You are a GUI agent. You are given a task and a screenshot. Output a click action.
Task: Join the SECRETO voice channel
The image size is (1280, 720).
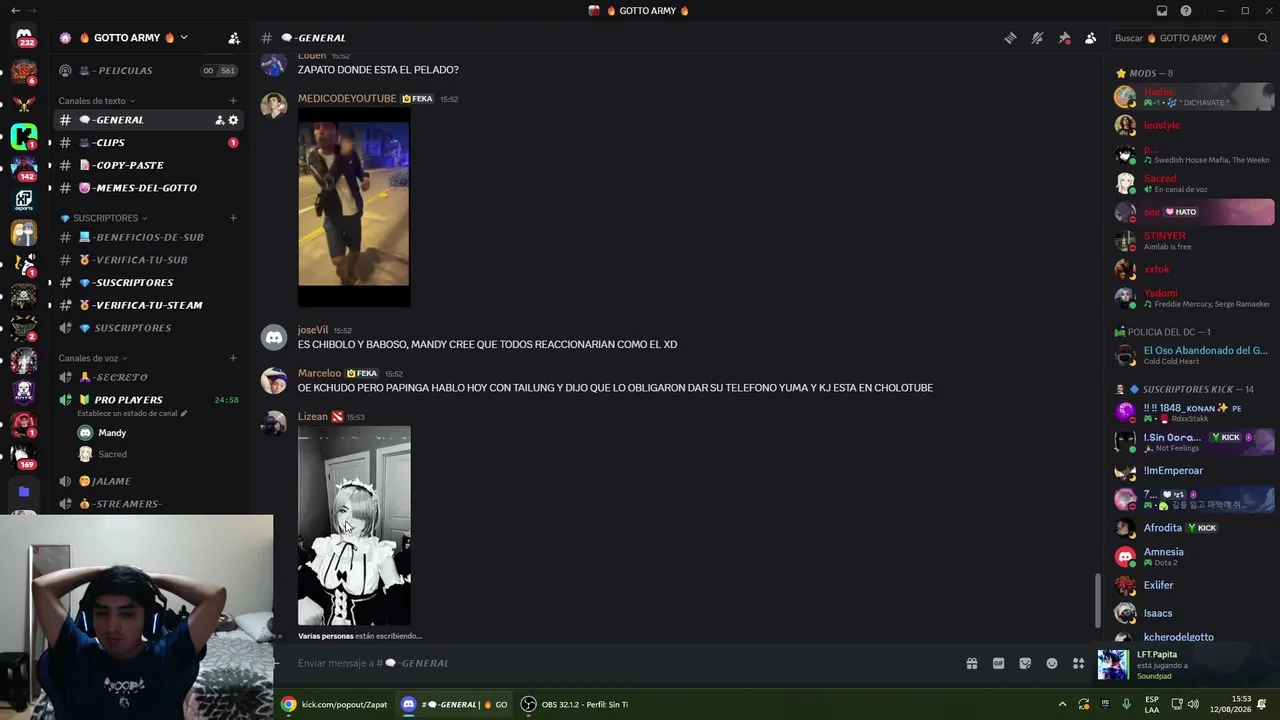tap(148, 377)
